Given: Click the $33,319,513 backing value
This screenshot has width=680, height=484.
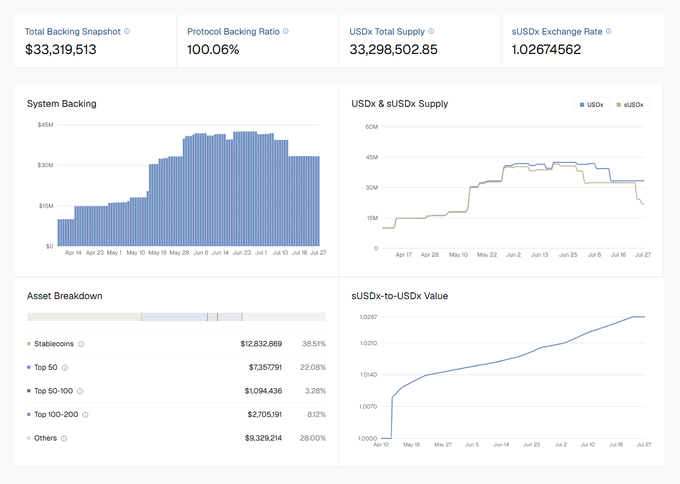Looking at the screenshot, I should click(x=61, y=49).
